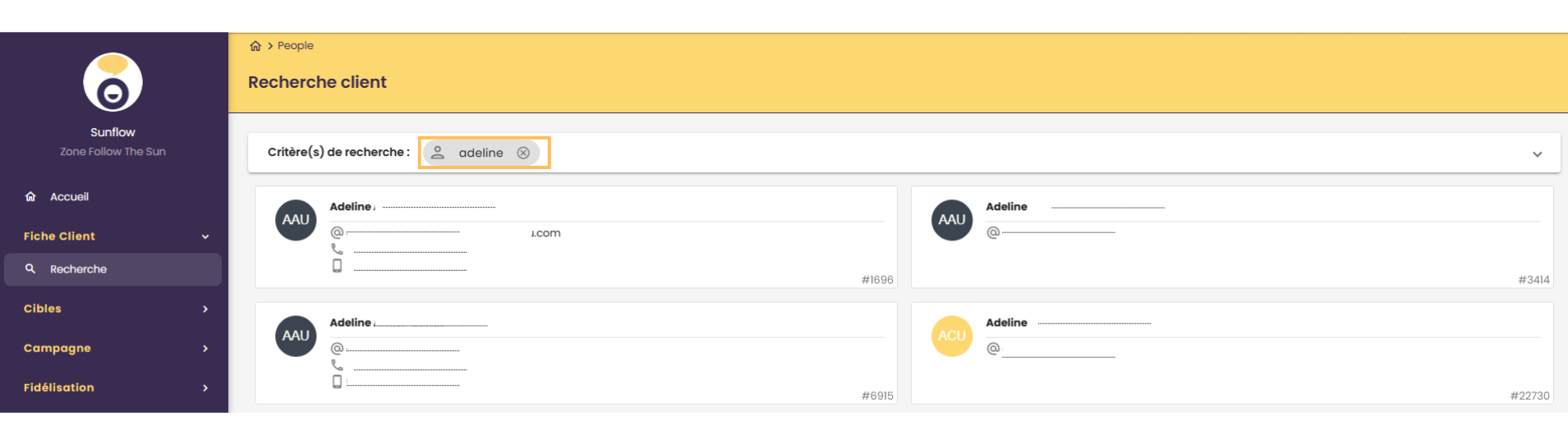
Task: Click the Adeline name on card #6915
Action: point(351,323)
